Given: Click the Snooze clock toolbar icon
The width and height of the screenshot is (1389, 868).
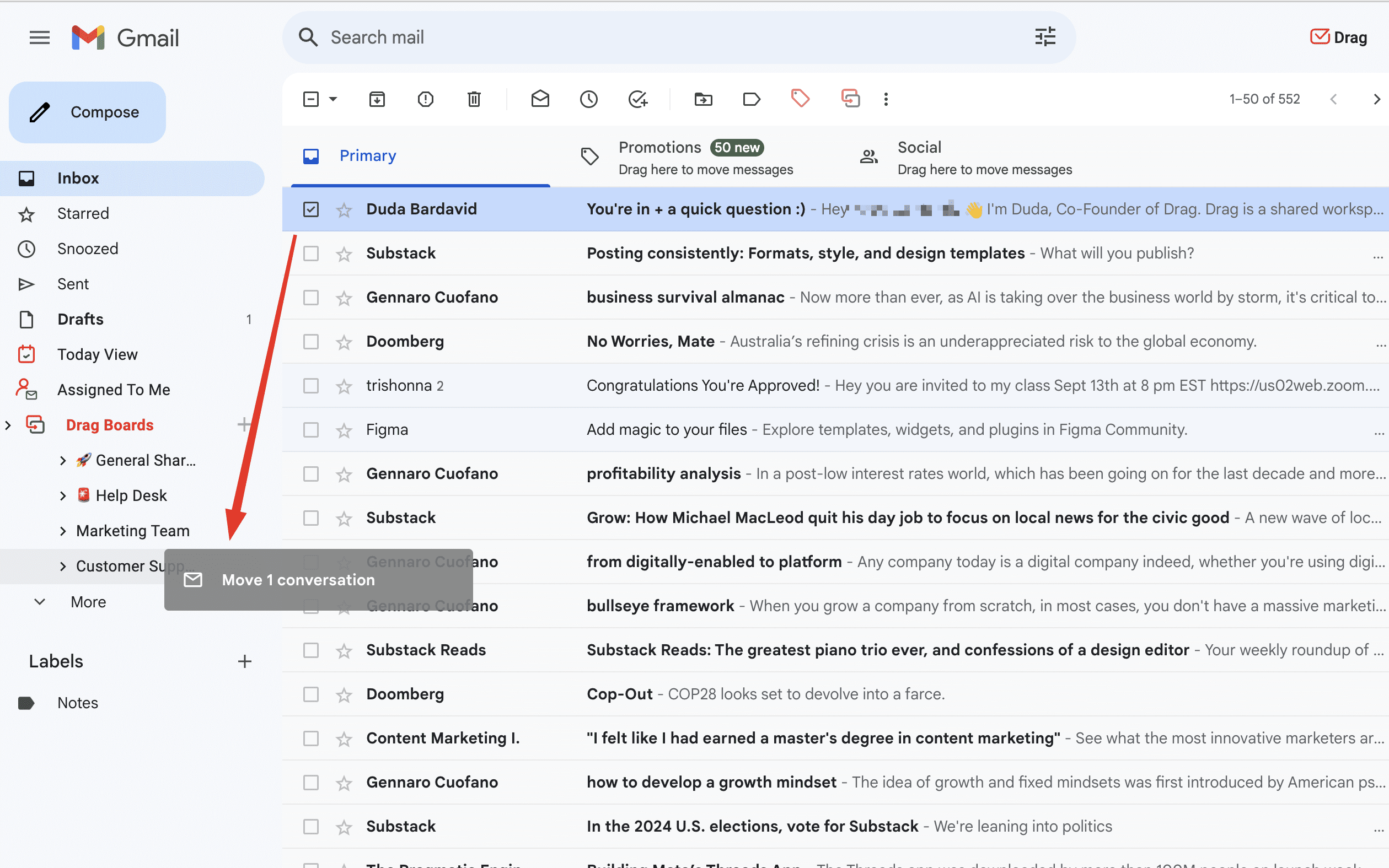Looking at the screenshot, I should (588, 99).
